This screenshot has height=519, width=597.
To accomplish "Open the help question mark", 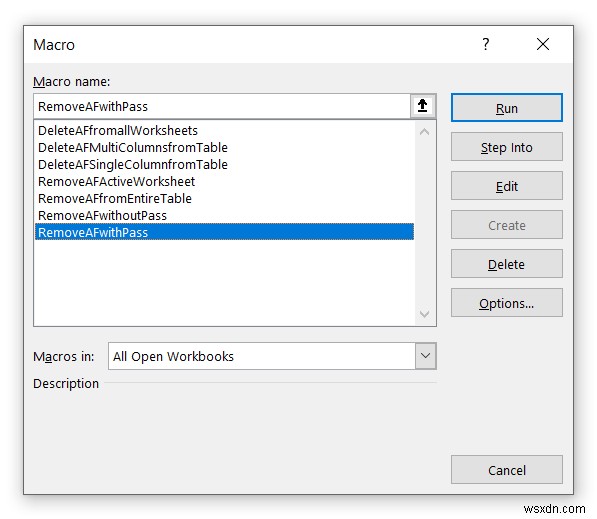I will point(486,44).
